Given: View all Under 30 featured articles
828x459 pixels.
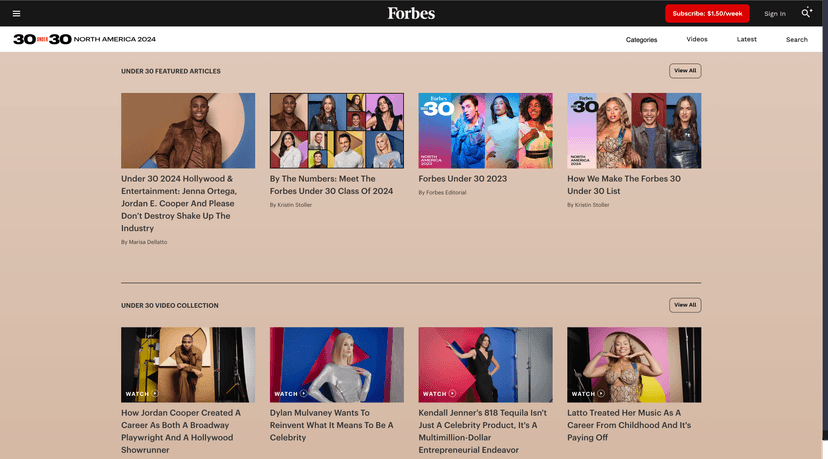Looking at the screenshot, I should (x=685, y=71).
